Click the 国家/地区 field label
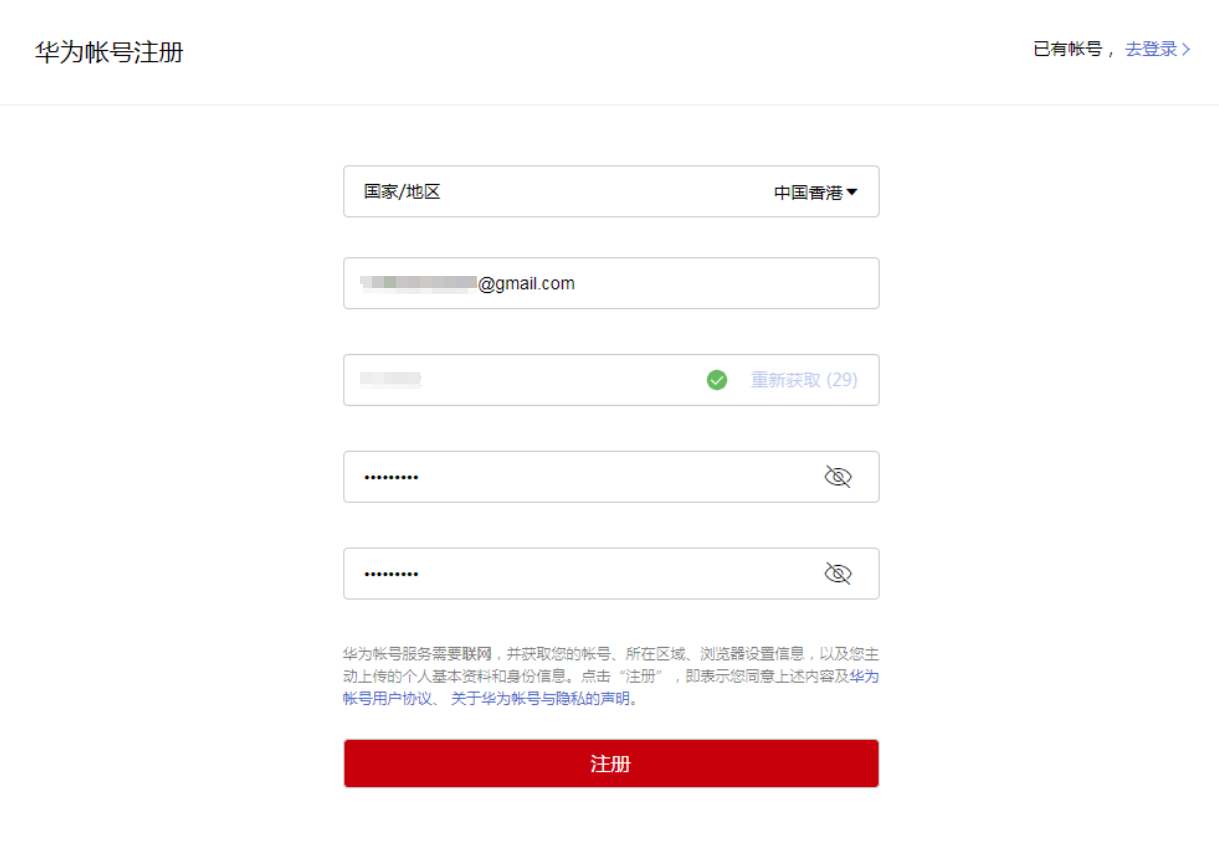Screen dimensions: 1219x858 coord(402,191)
